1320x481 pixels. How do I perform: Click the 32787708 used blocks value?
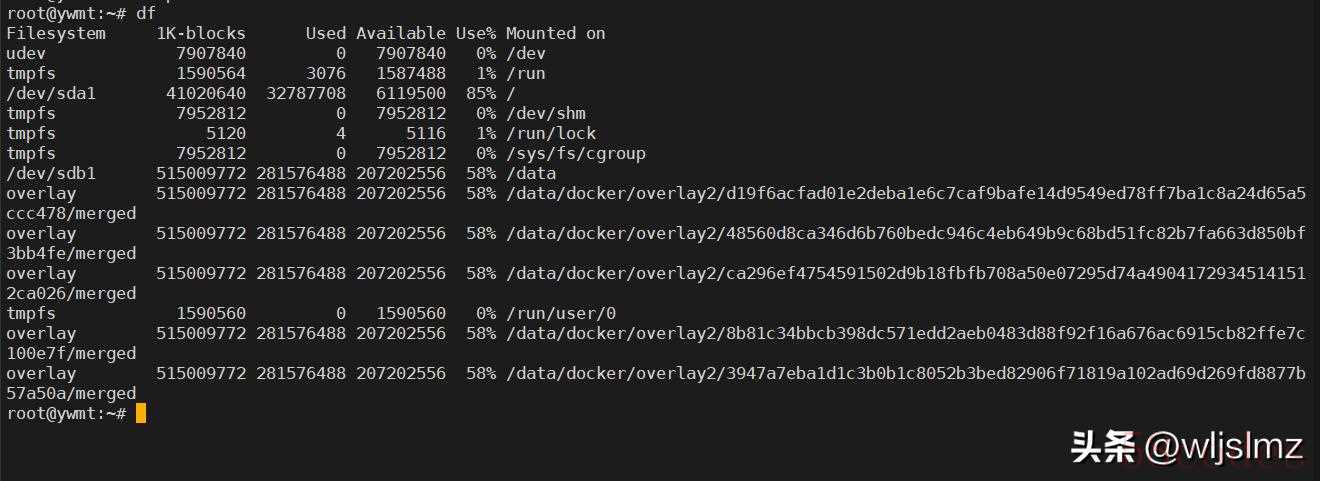306,93
